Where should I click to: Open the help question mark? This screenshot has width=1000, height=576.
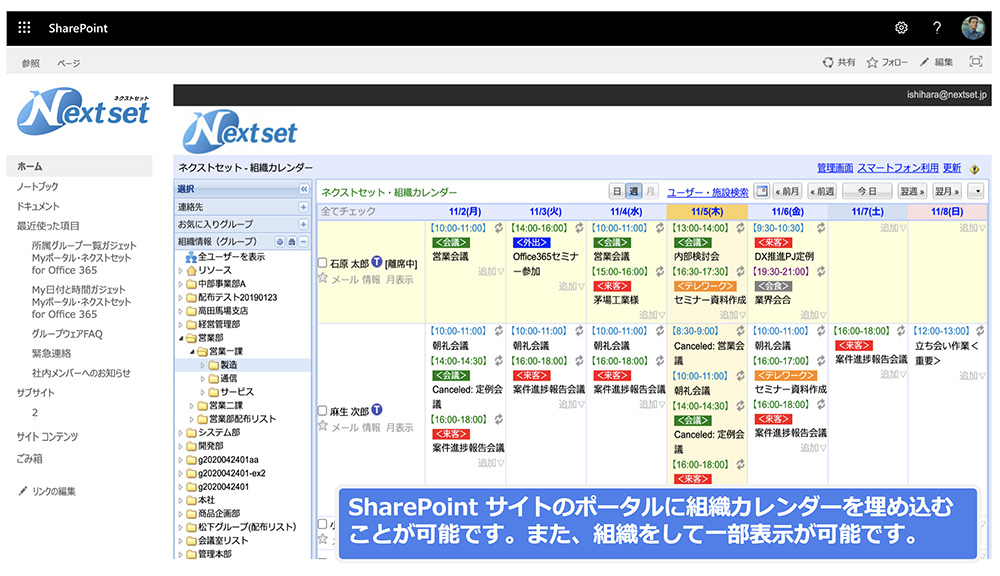(936, 27)
